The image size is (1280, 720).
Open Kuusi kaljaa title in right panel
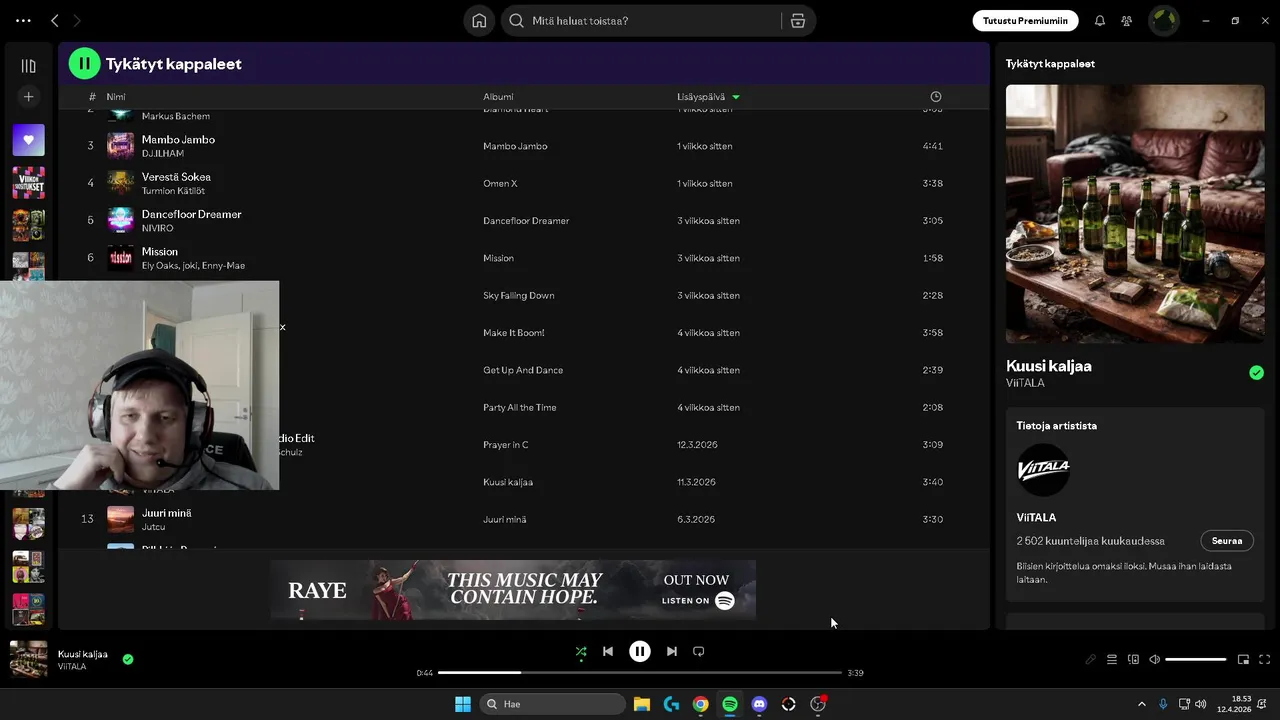(1049, 366)
